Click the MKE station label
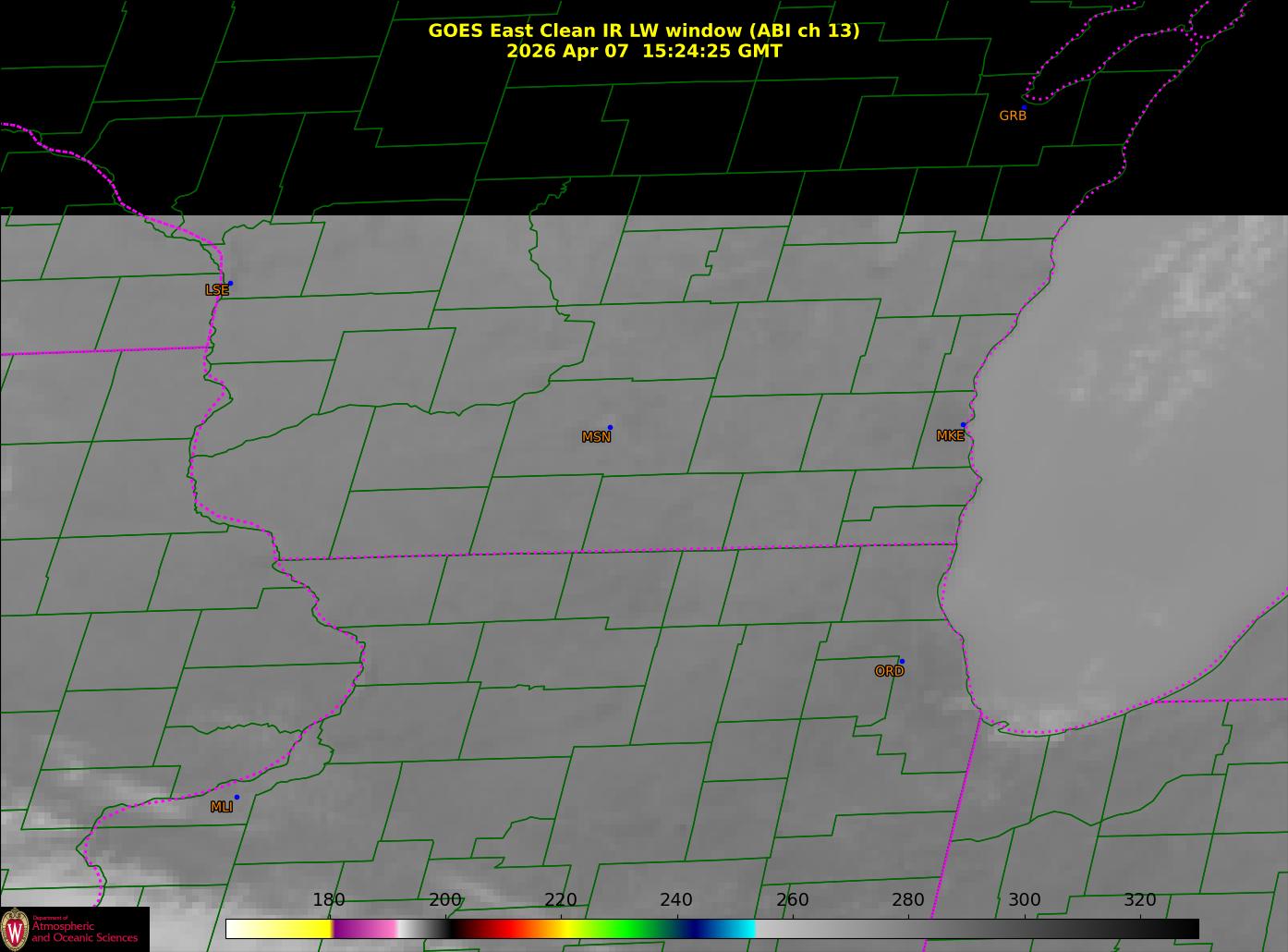The image size is (1288, 952). click(950, 436)
